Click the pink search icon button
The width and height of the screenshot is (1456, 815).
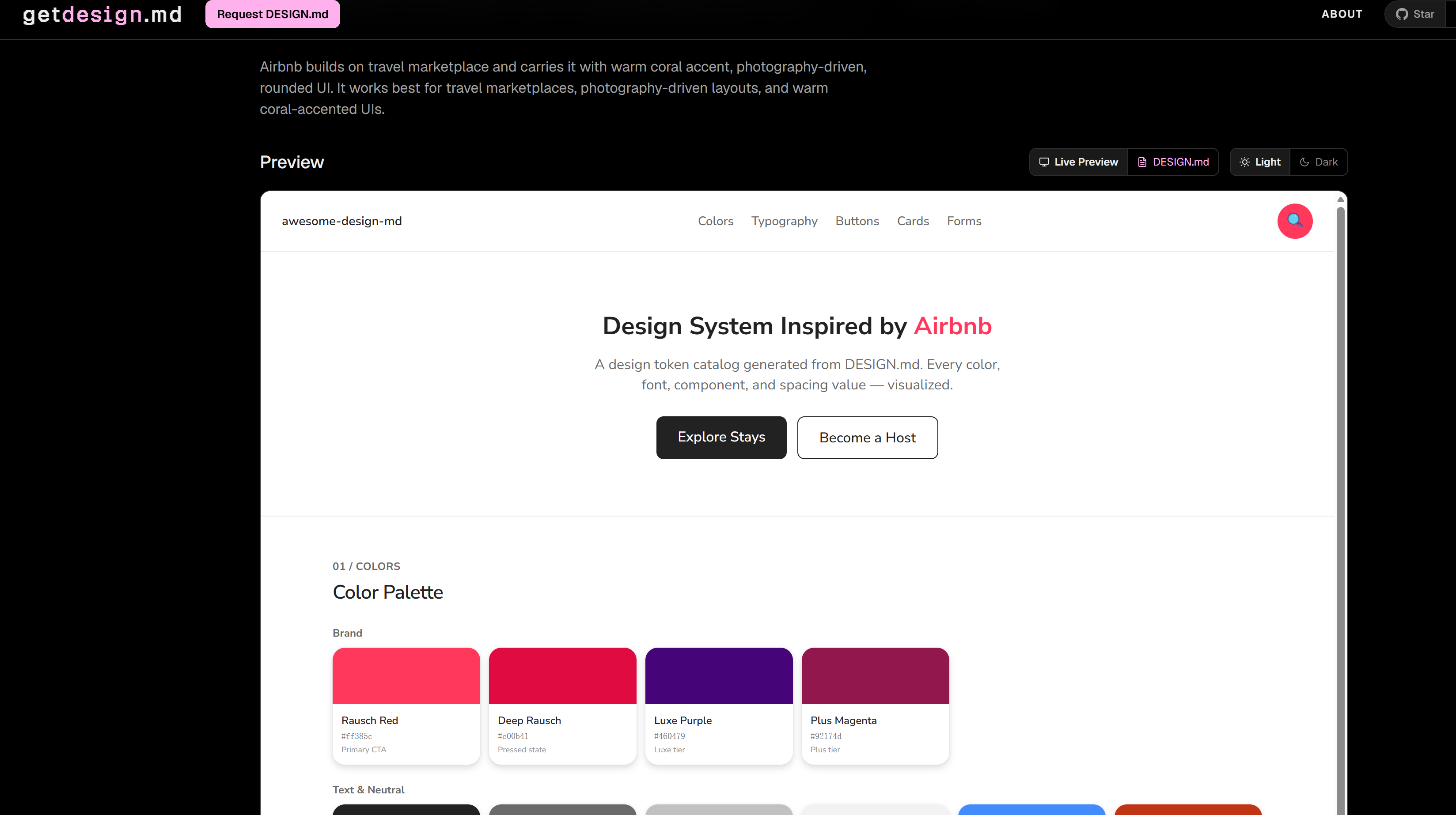(x=1295, y=221)
